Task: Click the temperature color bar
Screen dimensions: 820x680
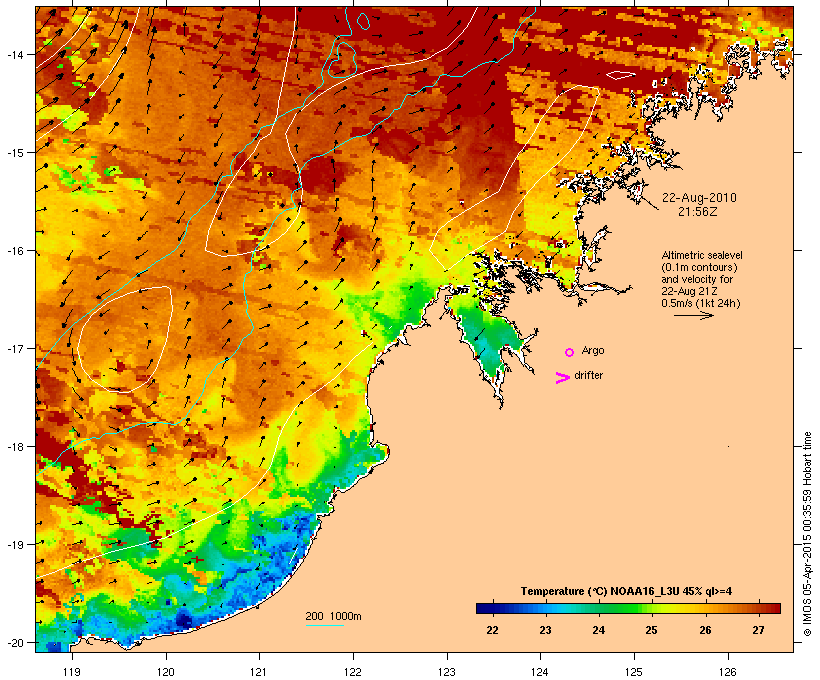Action: pos(628,608)
